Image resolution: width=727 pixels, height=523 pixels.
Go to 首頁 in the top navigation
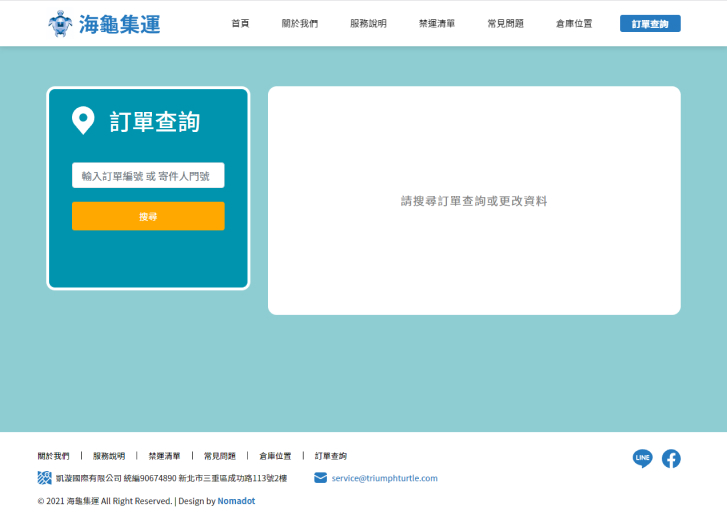(240, 23)
